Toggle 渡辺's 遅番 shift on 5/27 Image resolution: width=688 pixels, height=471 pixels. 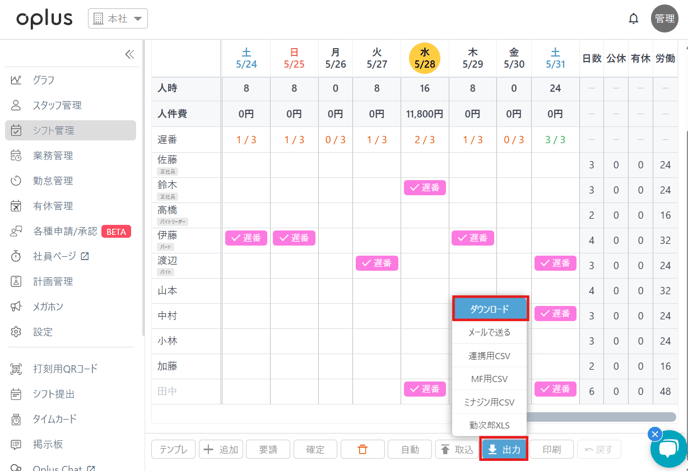pos(377,263)
